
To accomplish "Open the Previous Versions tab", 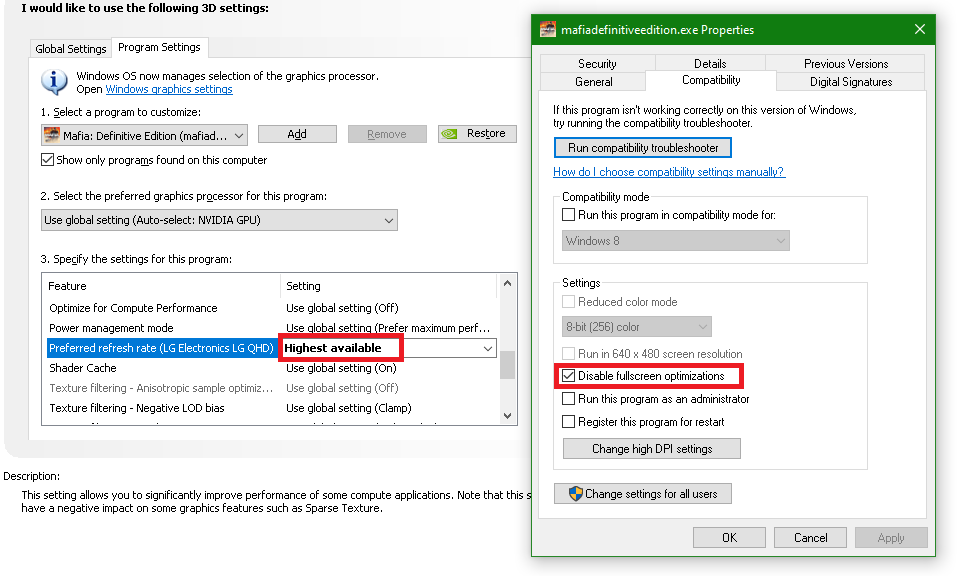I will (846, 64).
